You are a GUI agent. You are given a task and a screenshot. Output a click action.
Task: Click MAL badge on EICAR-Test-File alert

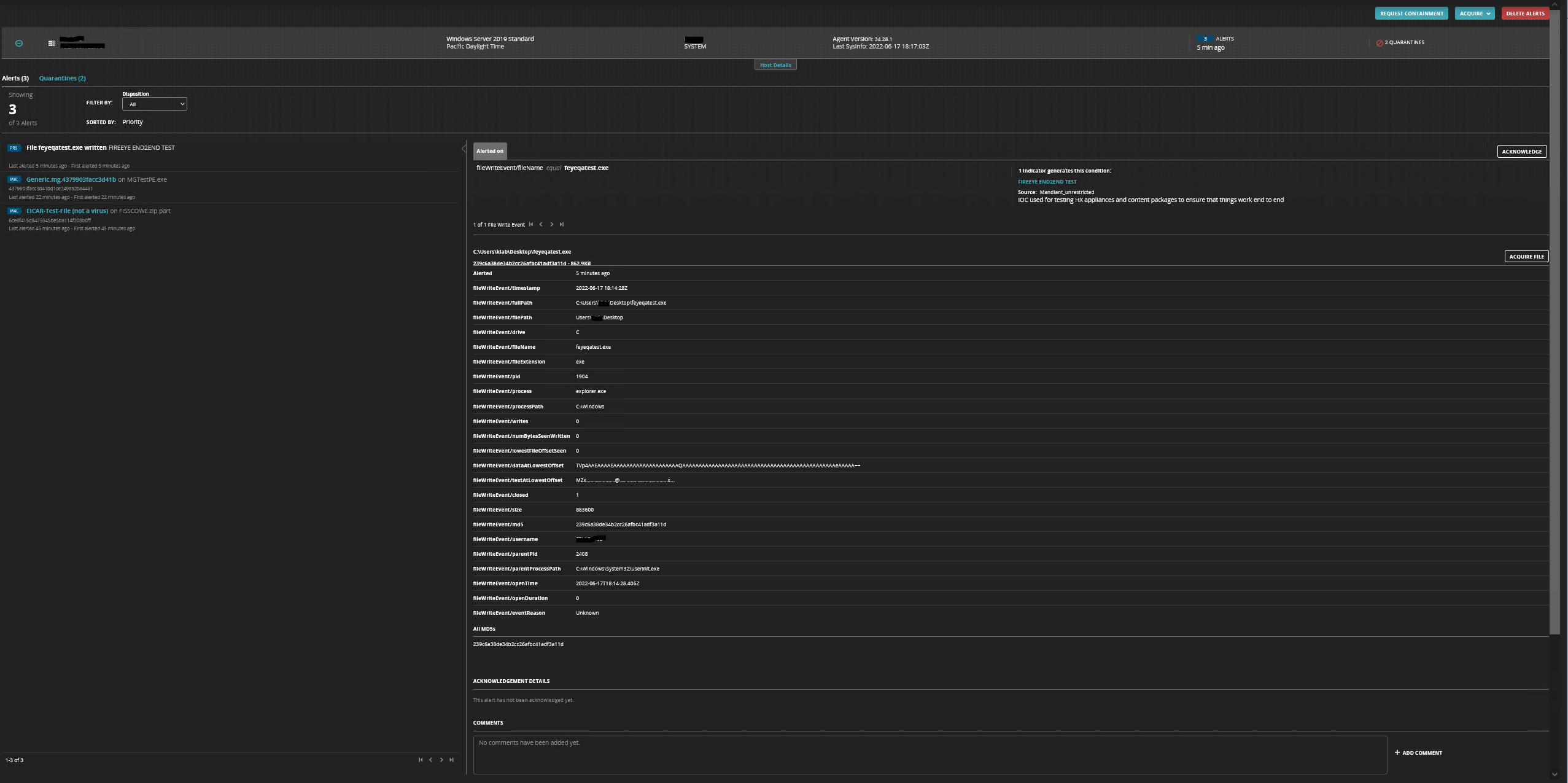[x=14, y=211]
